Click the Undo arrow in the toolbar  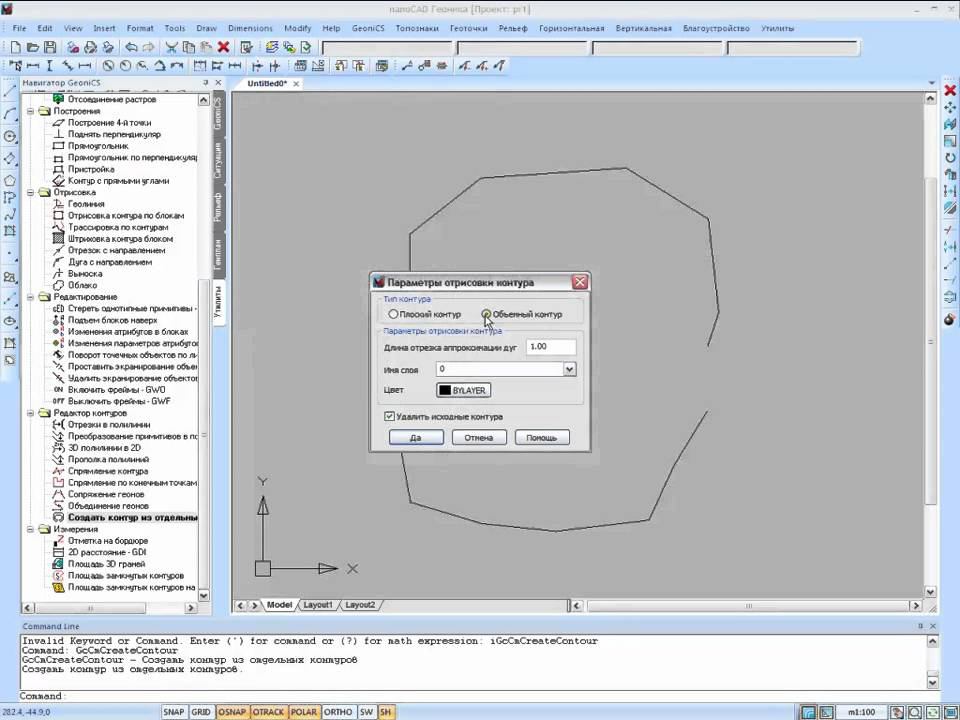(131, 47)
